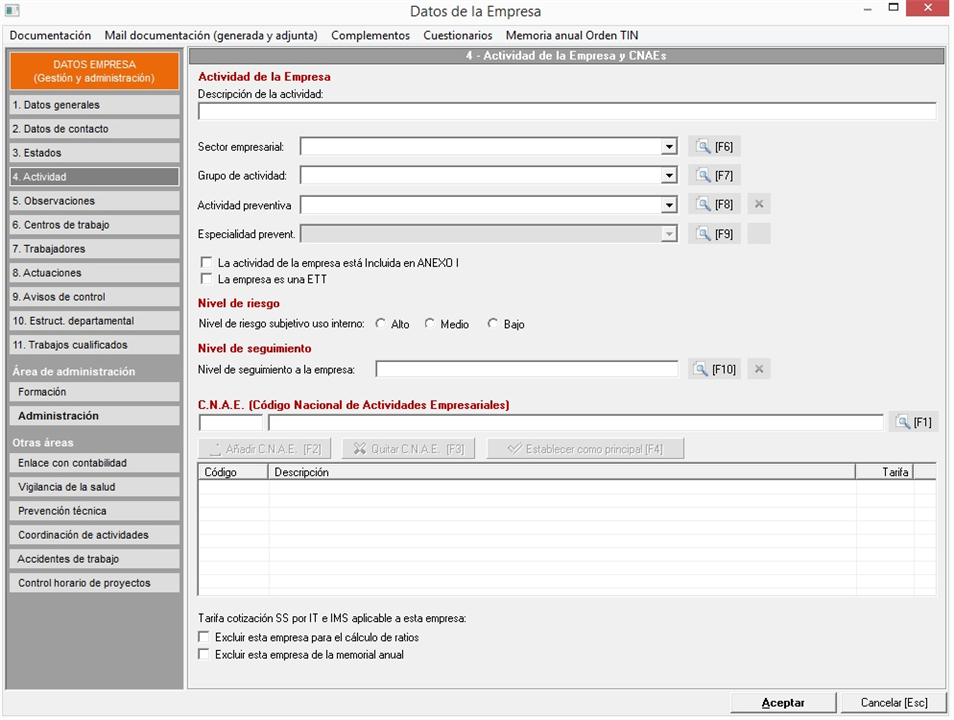Open the Grupo de actividad dropdown
This screenshot has width=954, height=720.
[669, 176]
